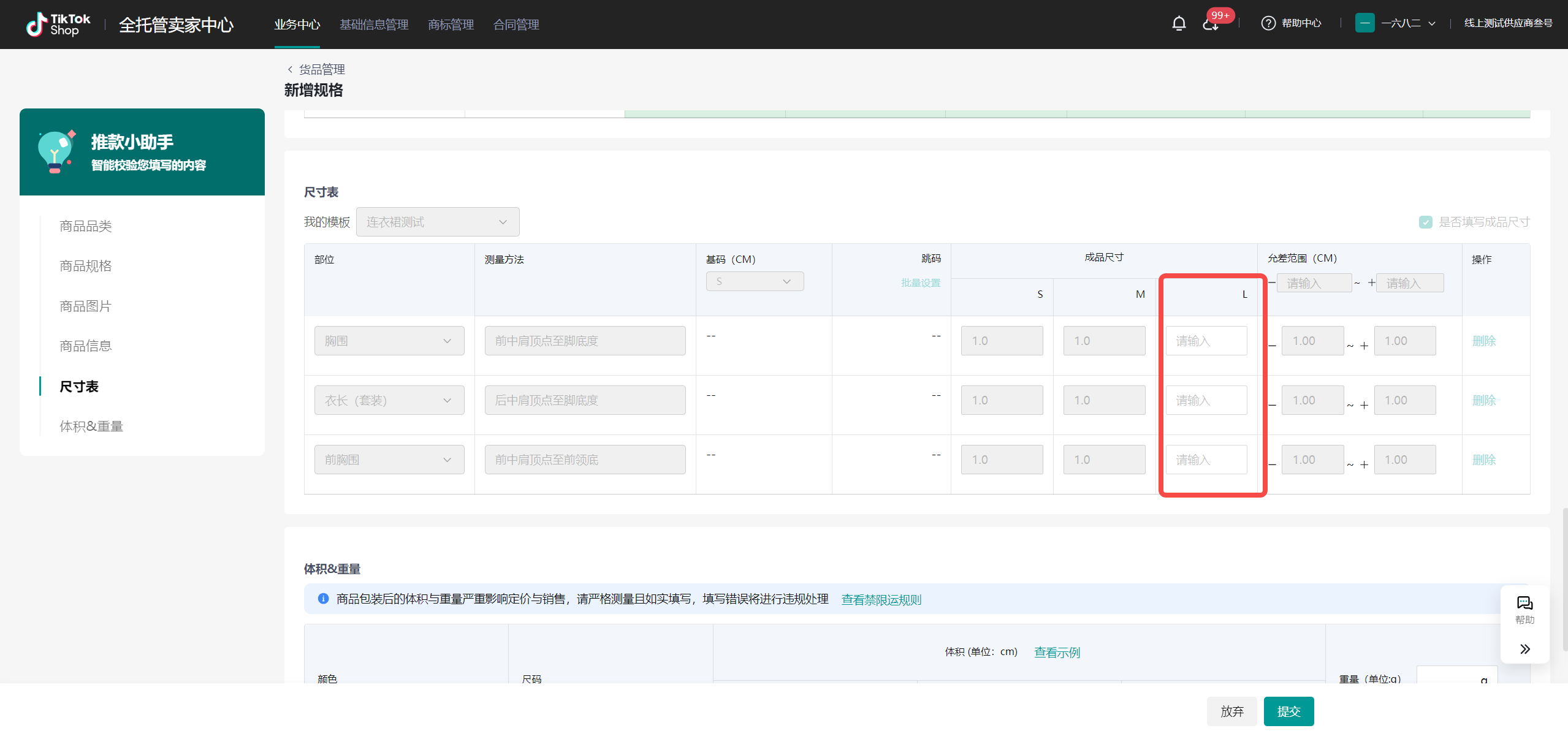1568x739 pixels.
Task: Go to 体积&重量 in the sidebar
Action: point(91,426)
